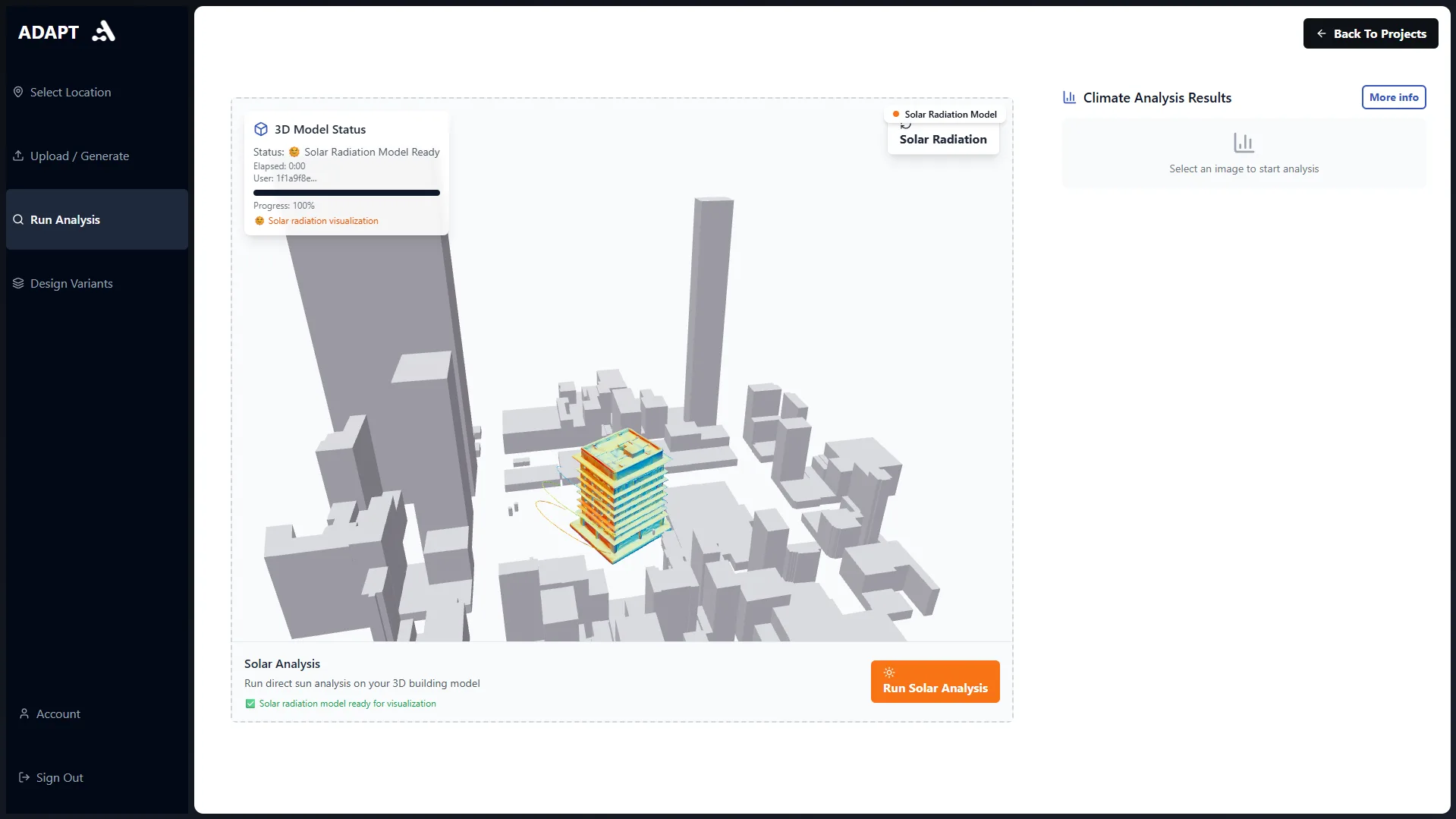The image size is (1456, 819).
Task: Click the upload icon beside Upload / Generate
Action: (18, 156)
